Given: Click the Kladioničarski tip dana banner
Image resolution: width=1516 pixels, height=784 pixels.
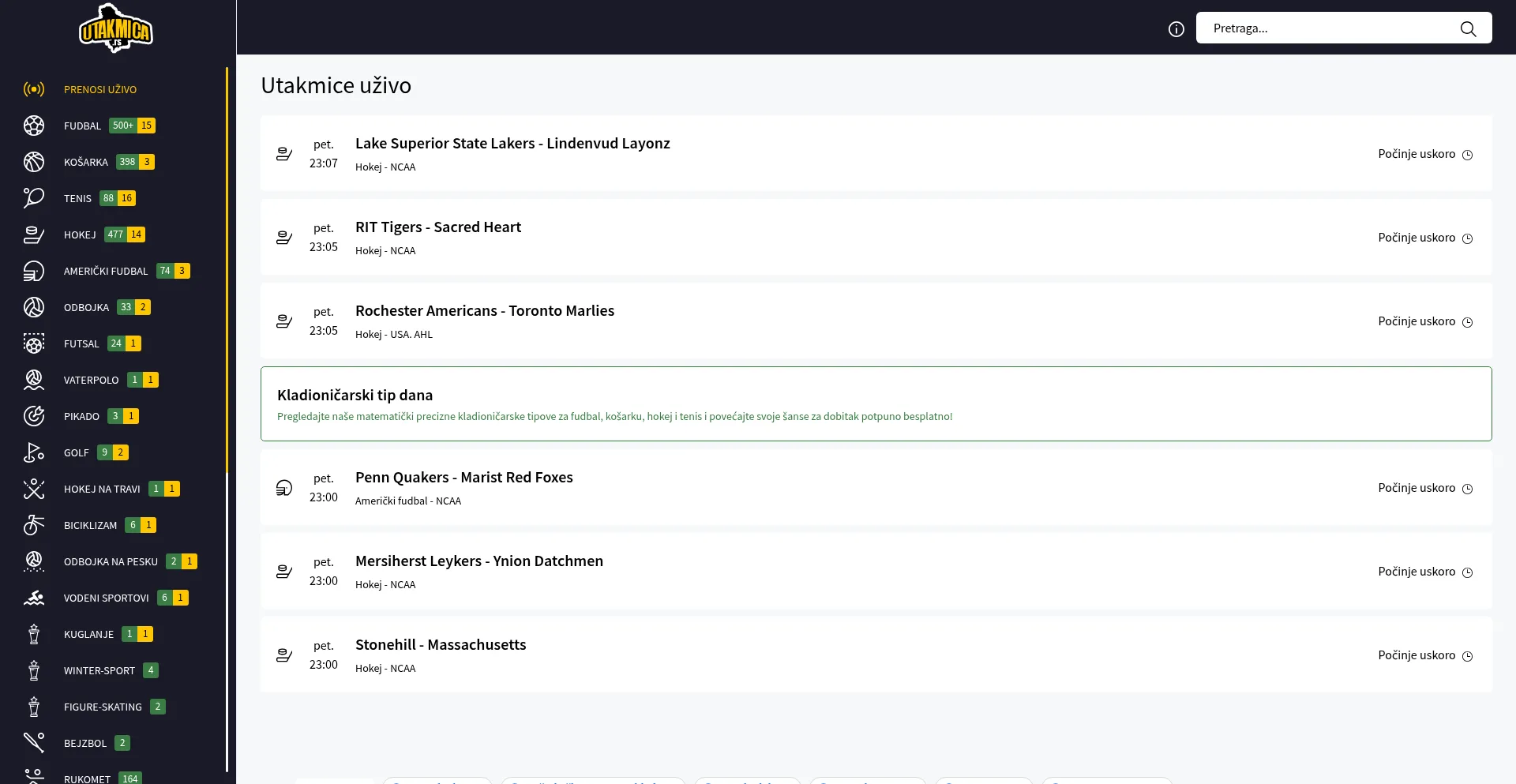Looking at the screenshot, I should [876, 403].
